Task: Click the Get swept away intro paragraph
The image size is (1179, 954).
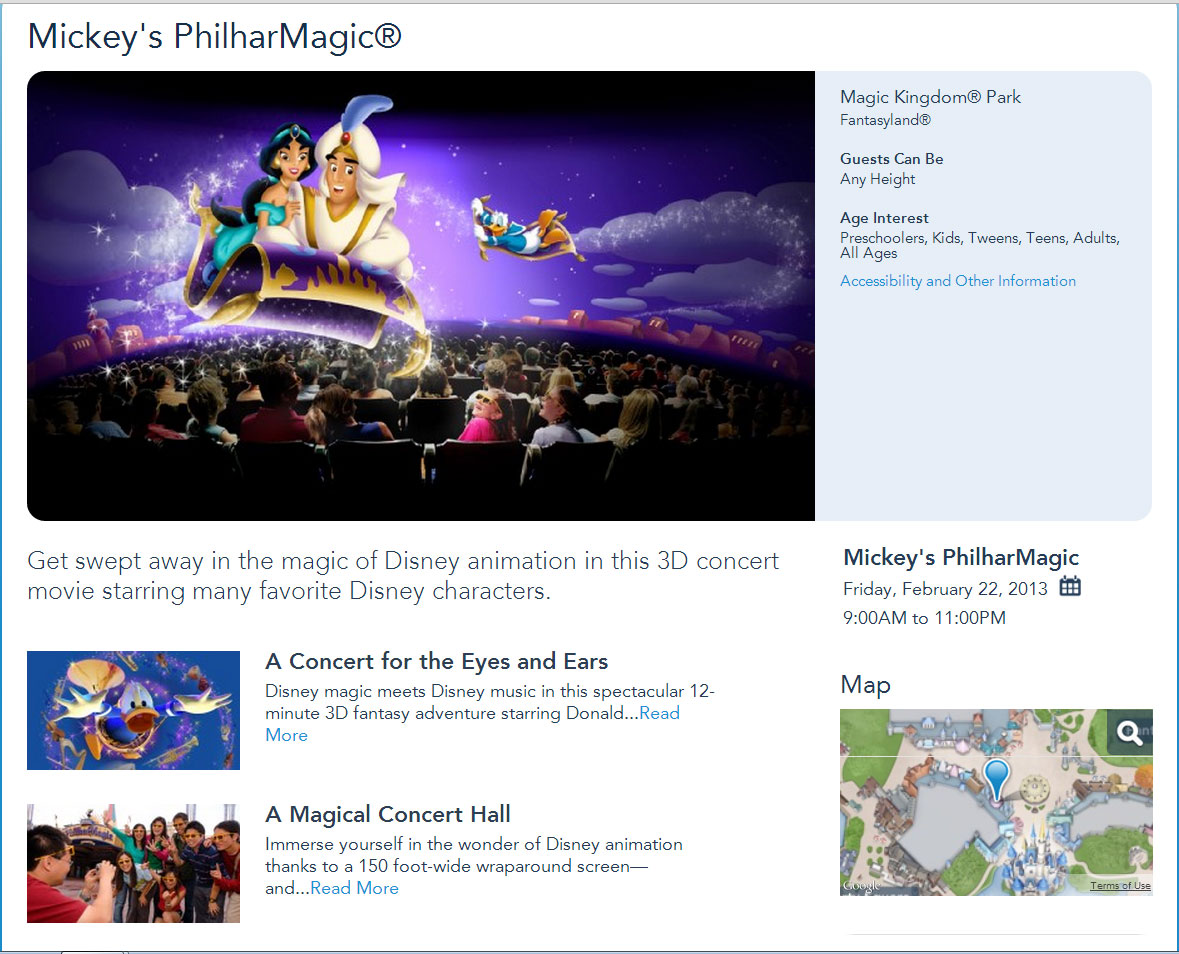Action: pos(403,576)
